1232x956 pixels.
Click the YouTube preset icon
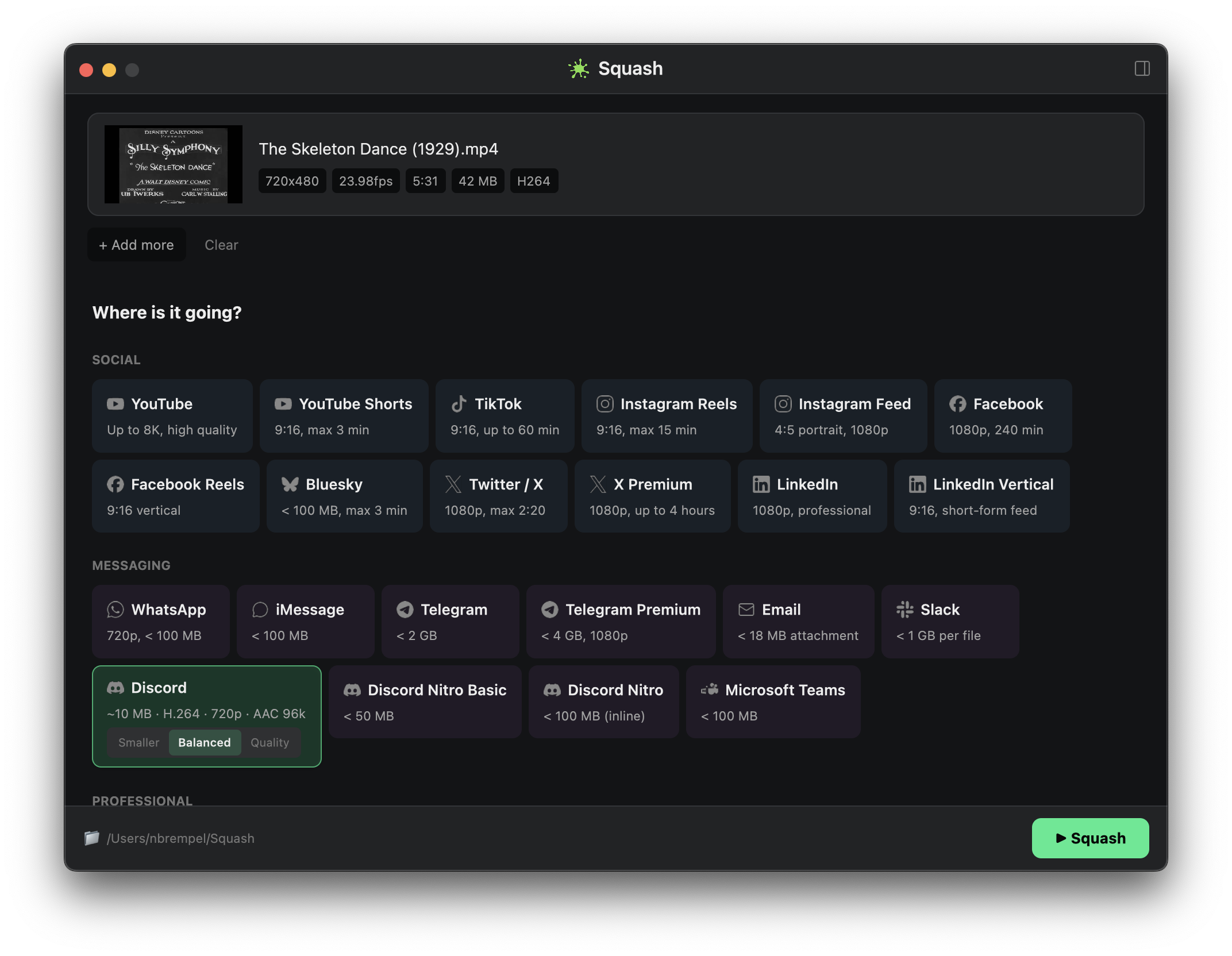[x=115, y=404]
